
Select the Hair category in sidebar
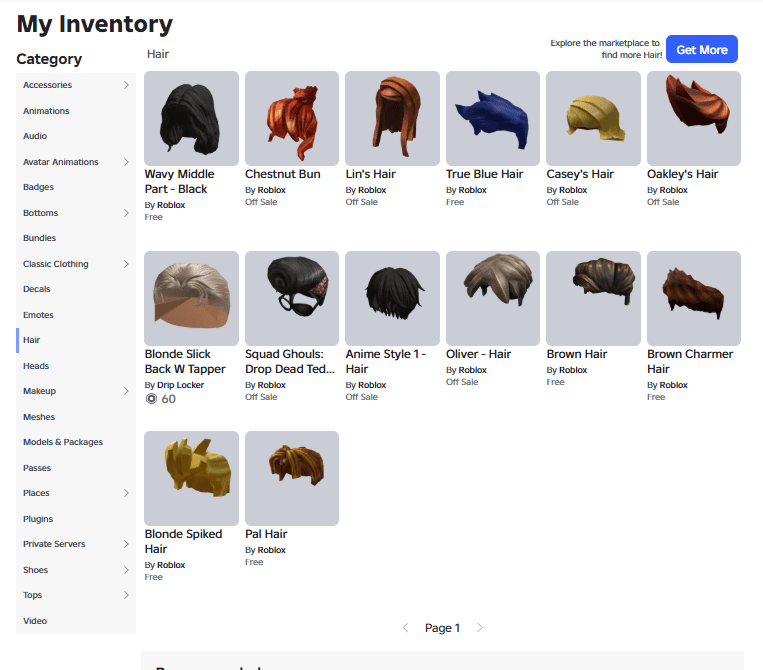[x=76, y=340]
